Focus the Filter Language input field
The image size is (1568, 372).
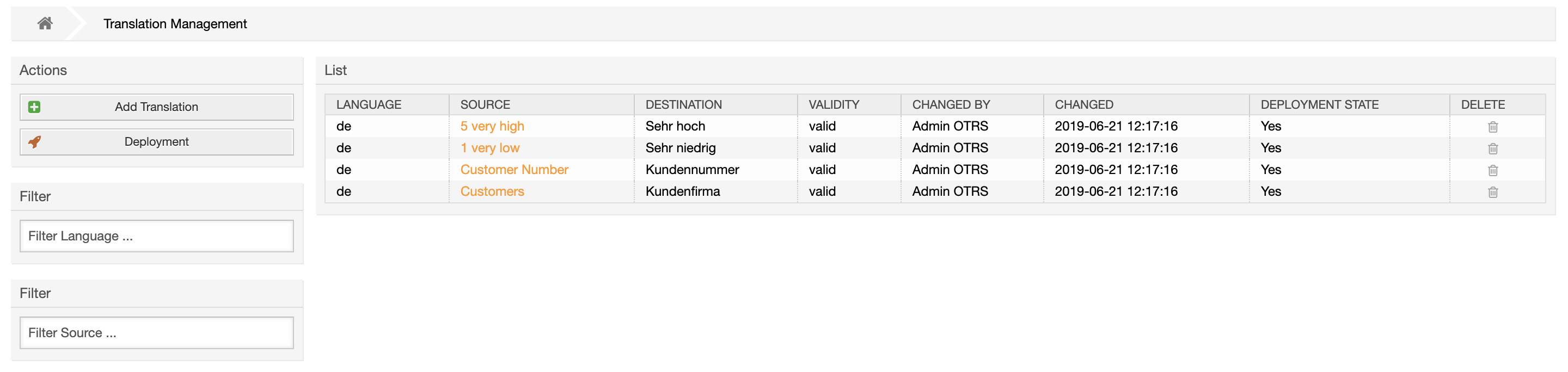(156, 236)
